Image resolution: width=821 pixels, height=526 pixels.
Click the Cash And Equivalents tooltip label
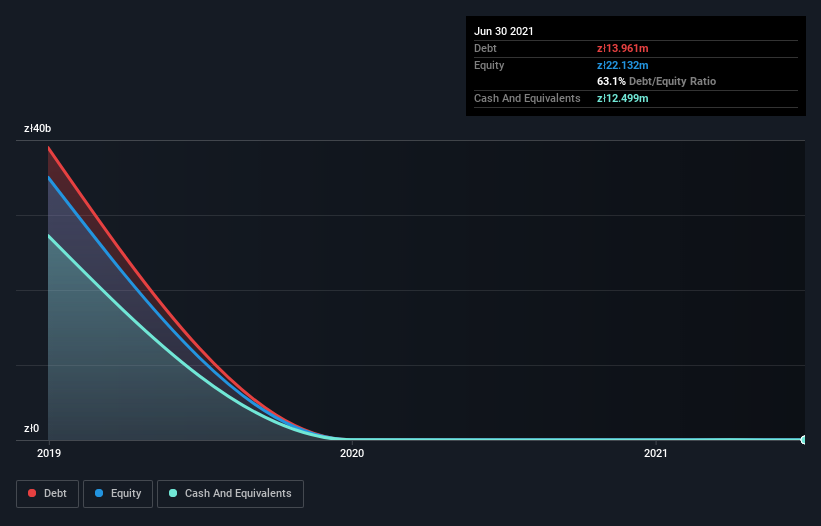(527, 98)
